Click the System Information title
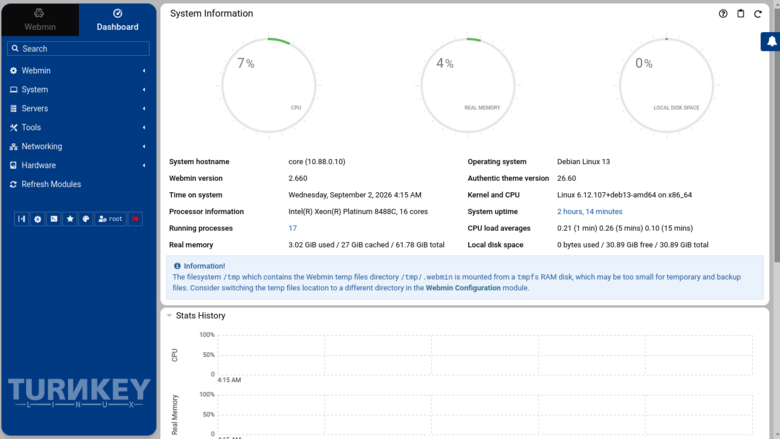The height and width of the screenshot is (439, 780). point(211,13)
